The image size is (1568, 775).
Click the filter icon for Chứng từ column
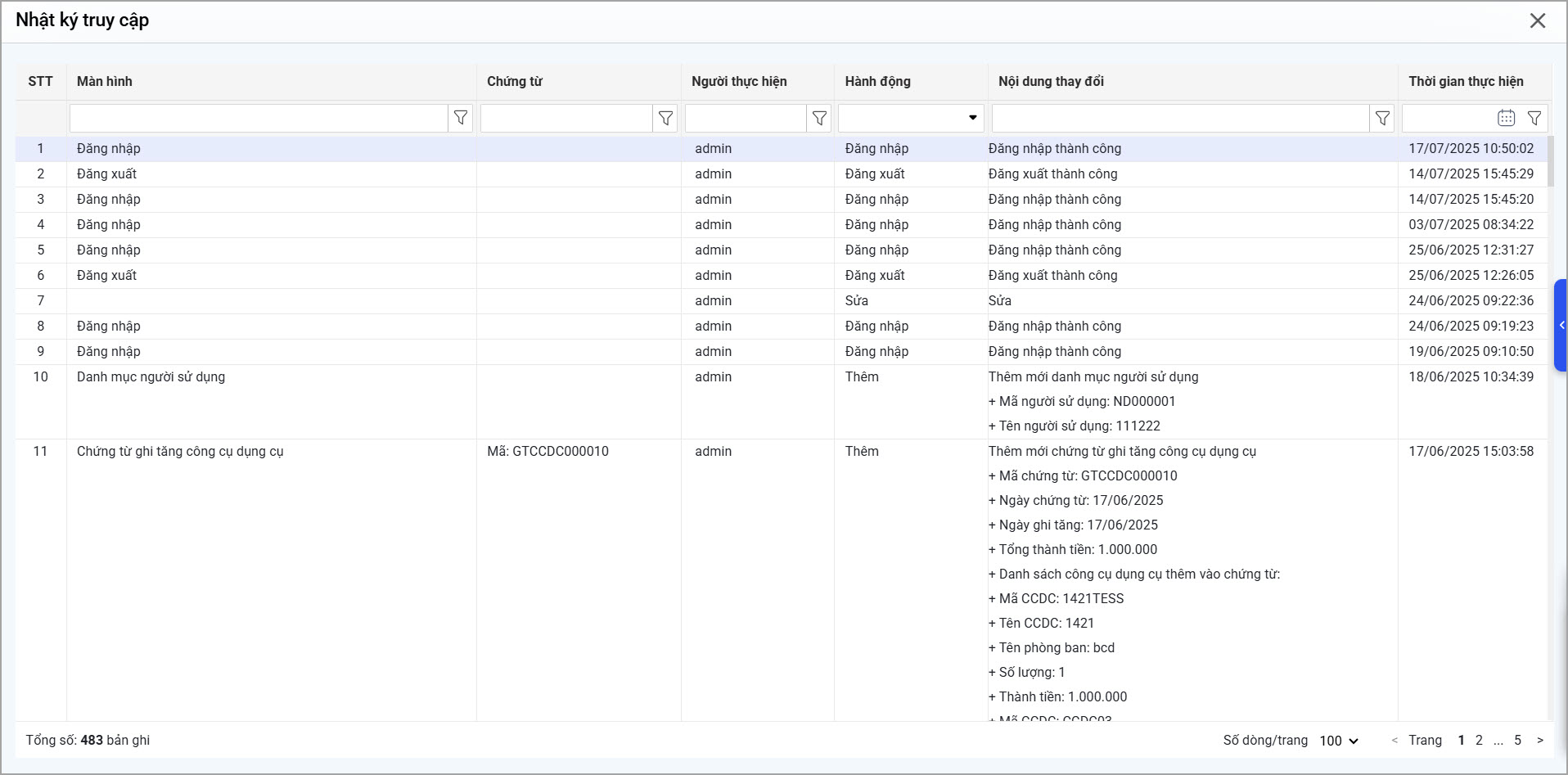665,118
